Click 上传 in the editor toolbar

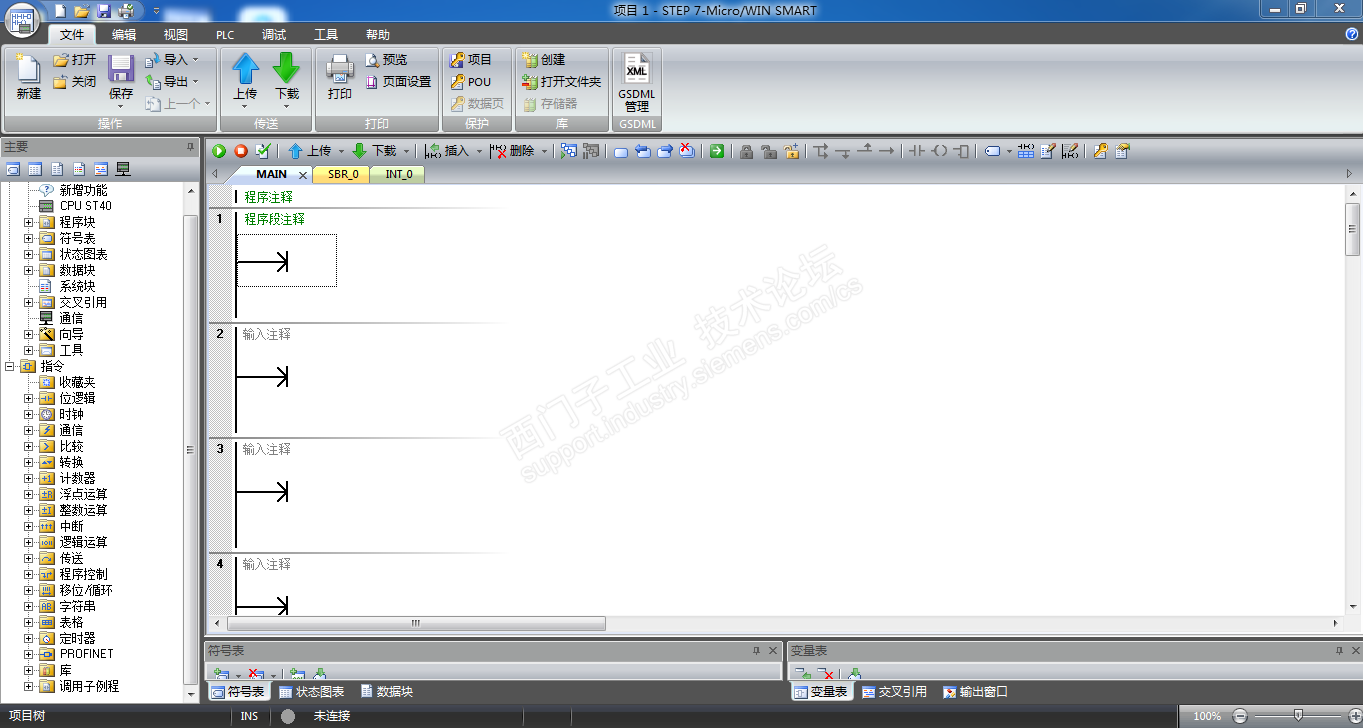click(x=310, y=151)
